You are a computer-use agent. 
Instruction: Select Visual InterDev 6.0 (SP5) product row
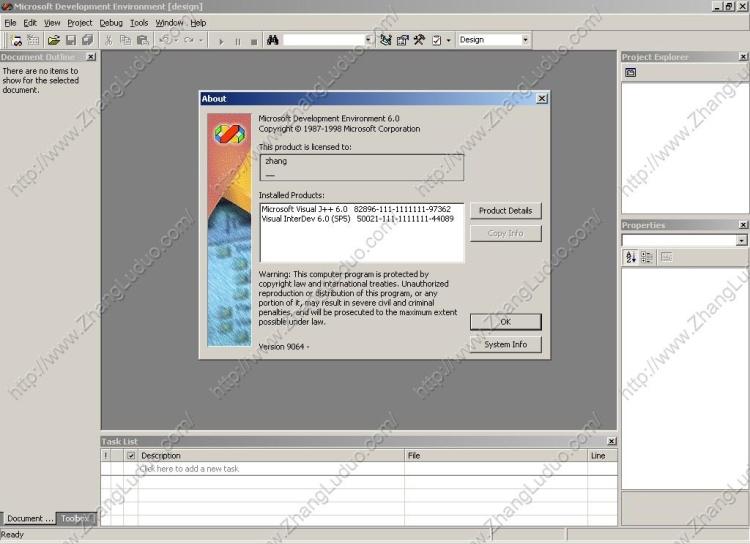coord(358,219)
